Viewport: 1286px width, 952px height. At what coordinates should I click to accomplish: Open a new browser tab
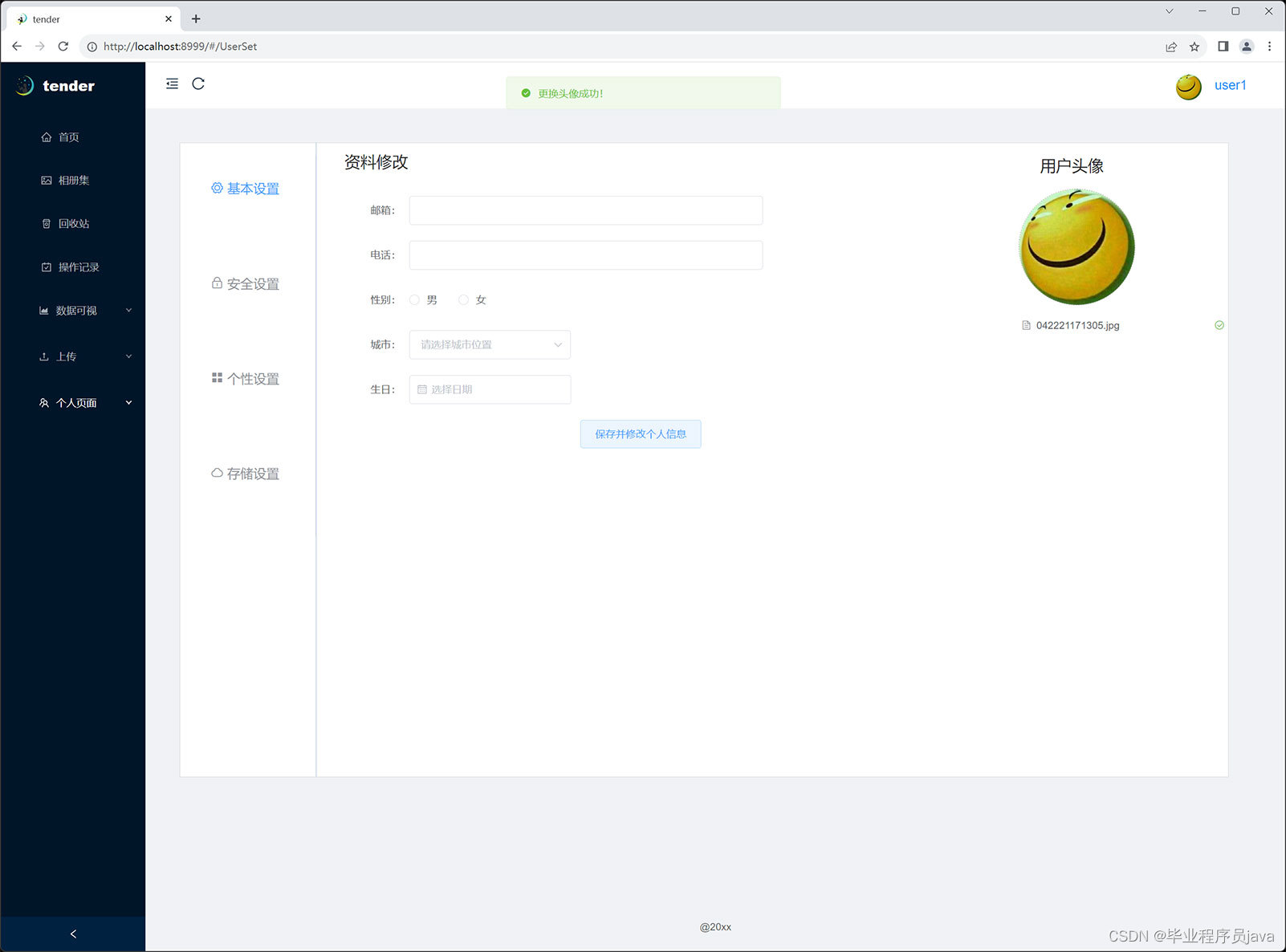(x=196, y=18)
